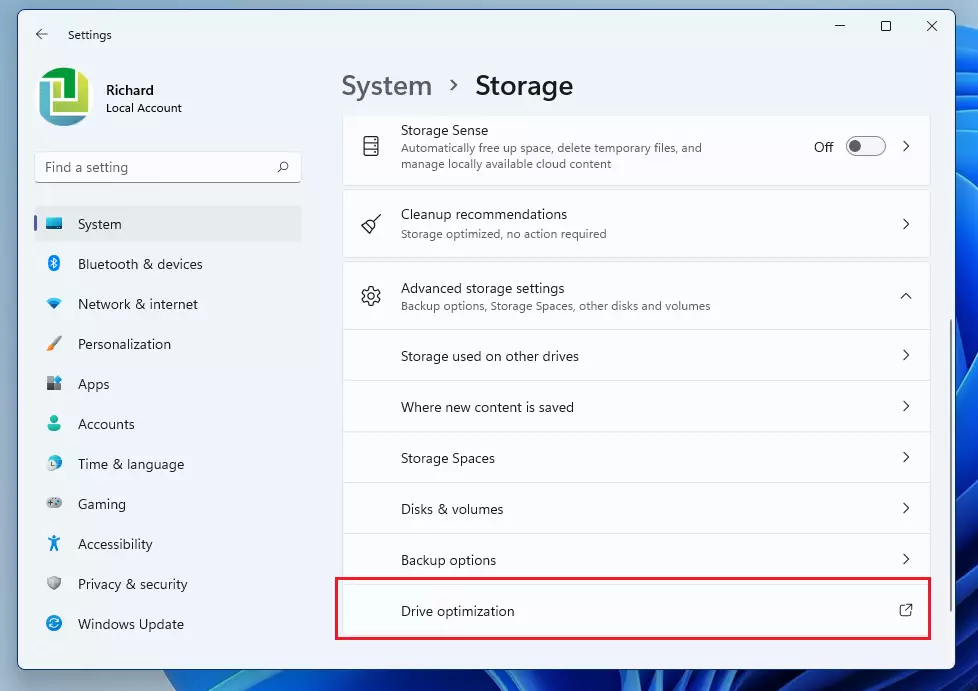The width and height of the screenshot is (978, 691).
Task: Click the vertical scrollbar in Storage page
Action: (951, 465)
